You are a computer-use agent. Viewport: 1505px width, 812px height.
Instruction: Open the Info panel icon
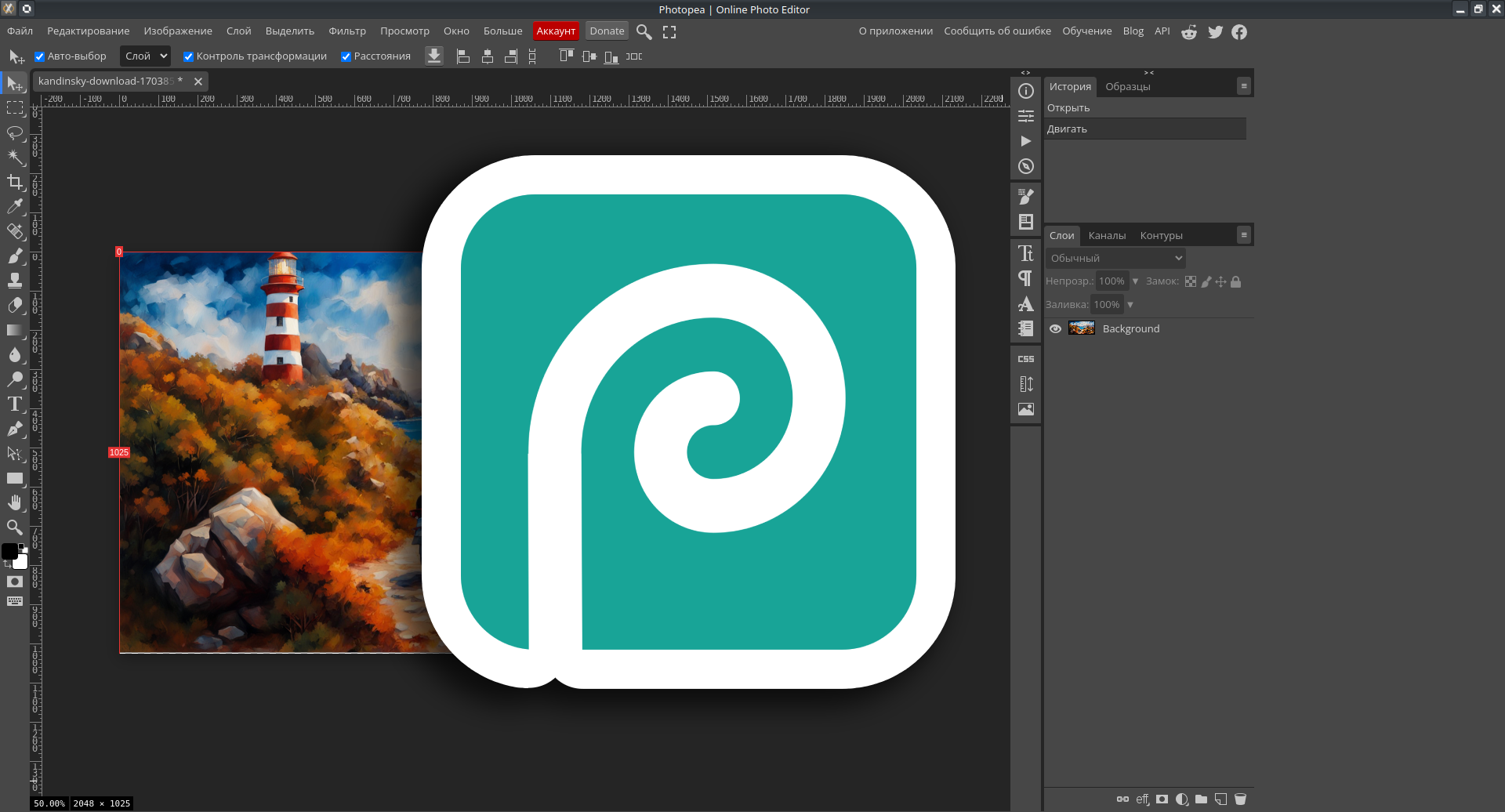pyautogui.click(x=1025, y=91)
